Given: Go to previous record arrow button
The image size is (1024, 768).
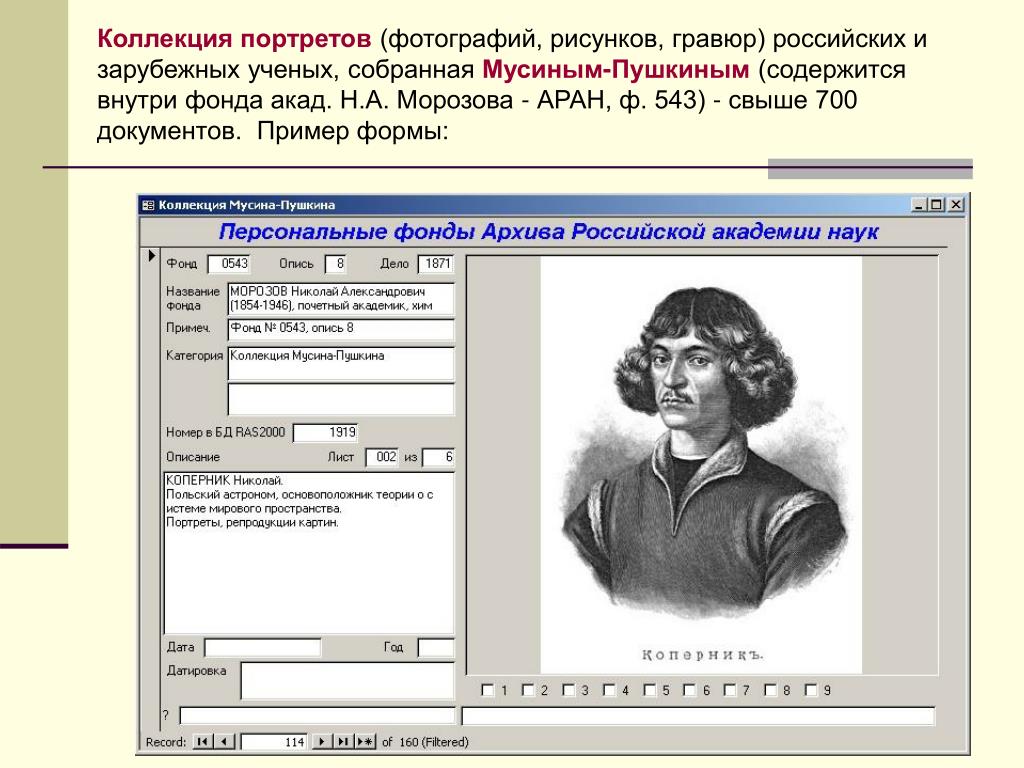Looking at the screenshot, I should (224, 742).
